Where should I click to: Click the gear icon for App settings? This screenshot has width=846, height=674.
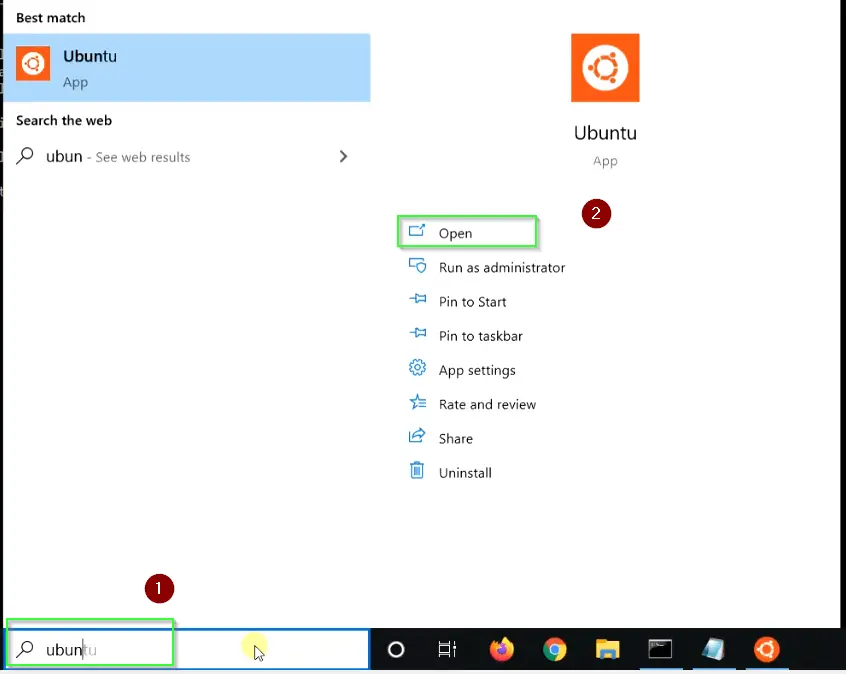coord(417,367)
